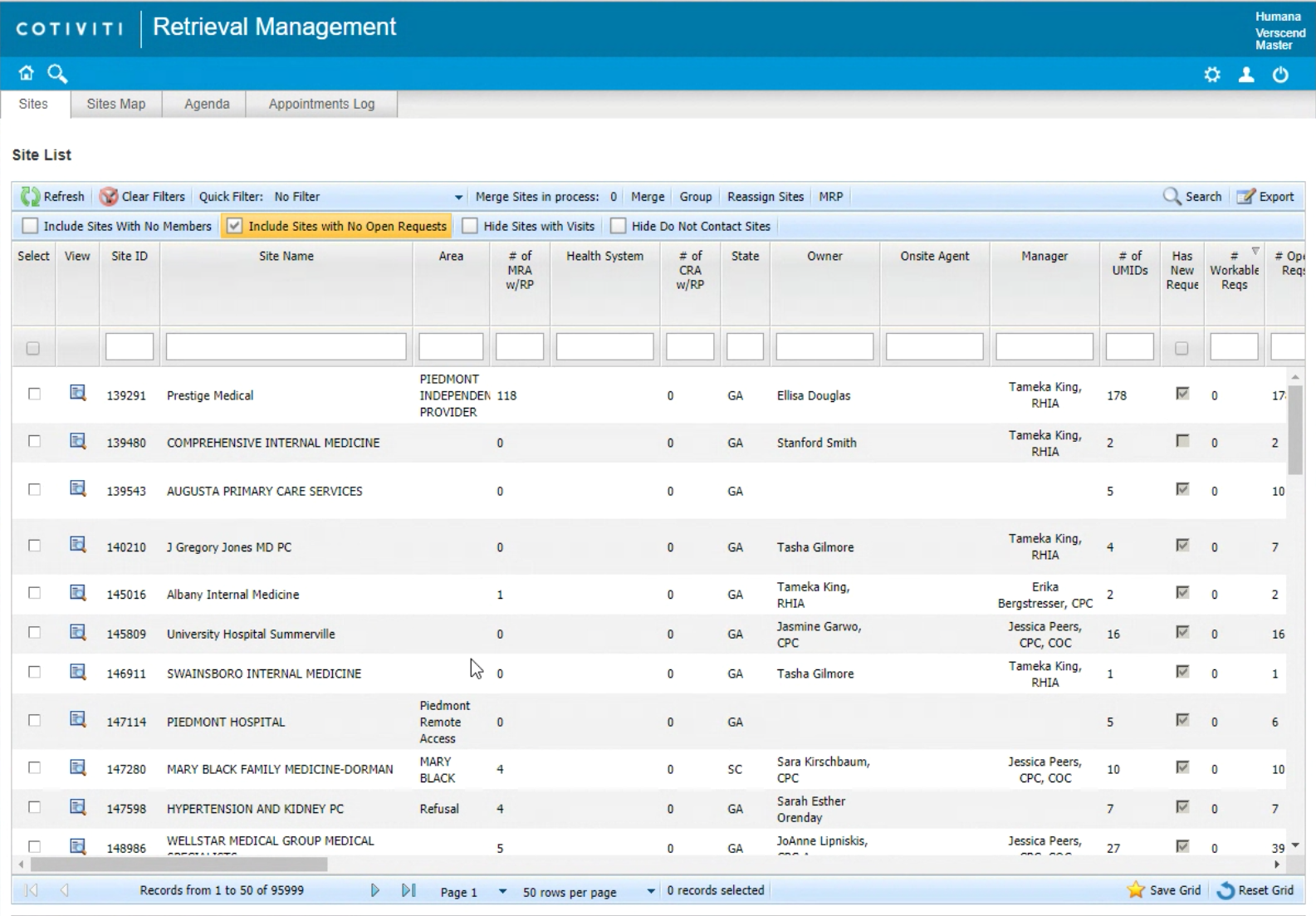Viewport: 1316px width, 916px height.
Task: Select row for Prestige Medical
Action: pos(34,394)
